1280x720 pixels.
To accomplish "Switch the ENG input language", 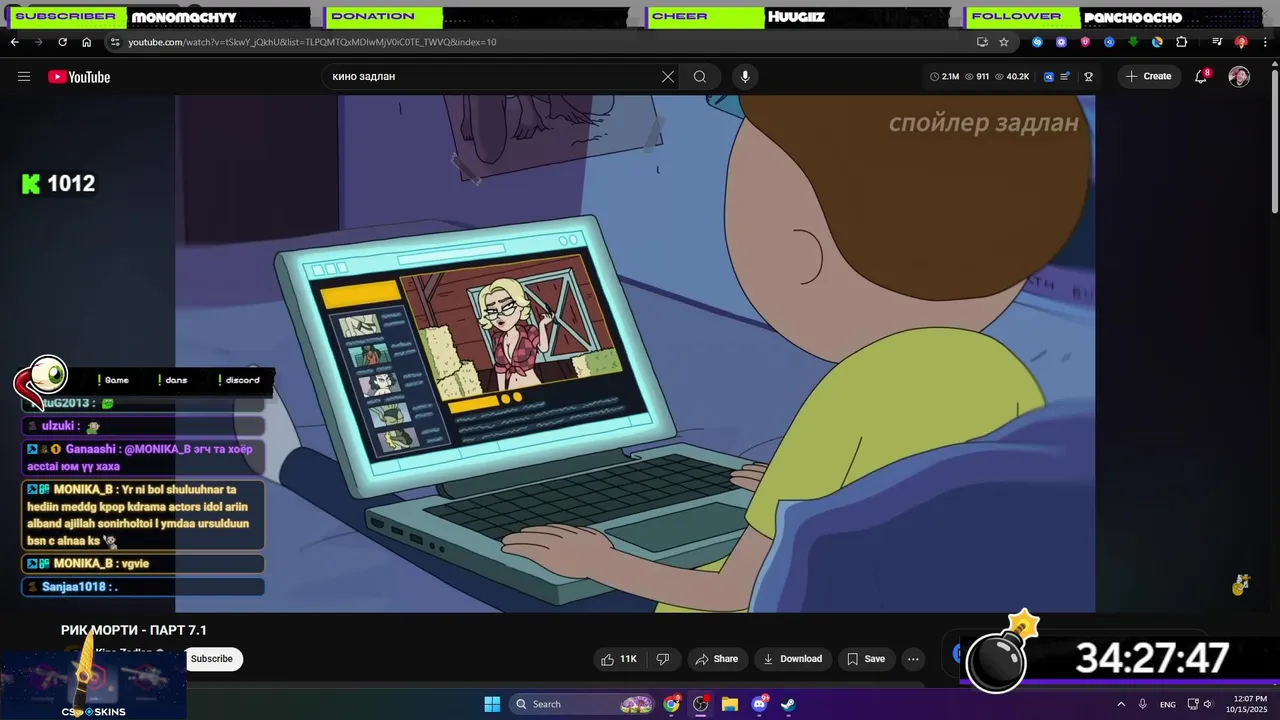I will pos(1168,704).
